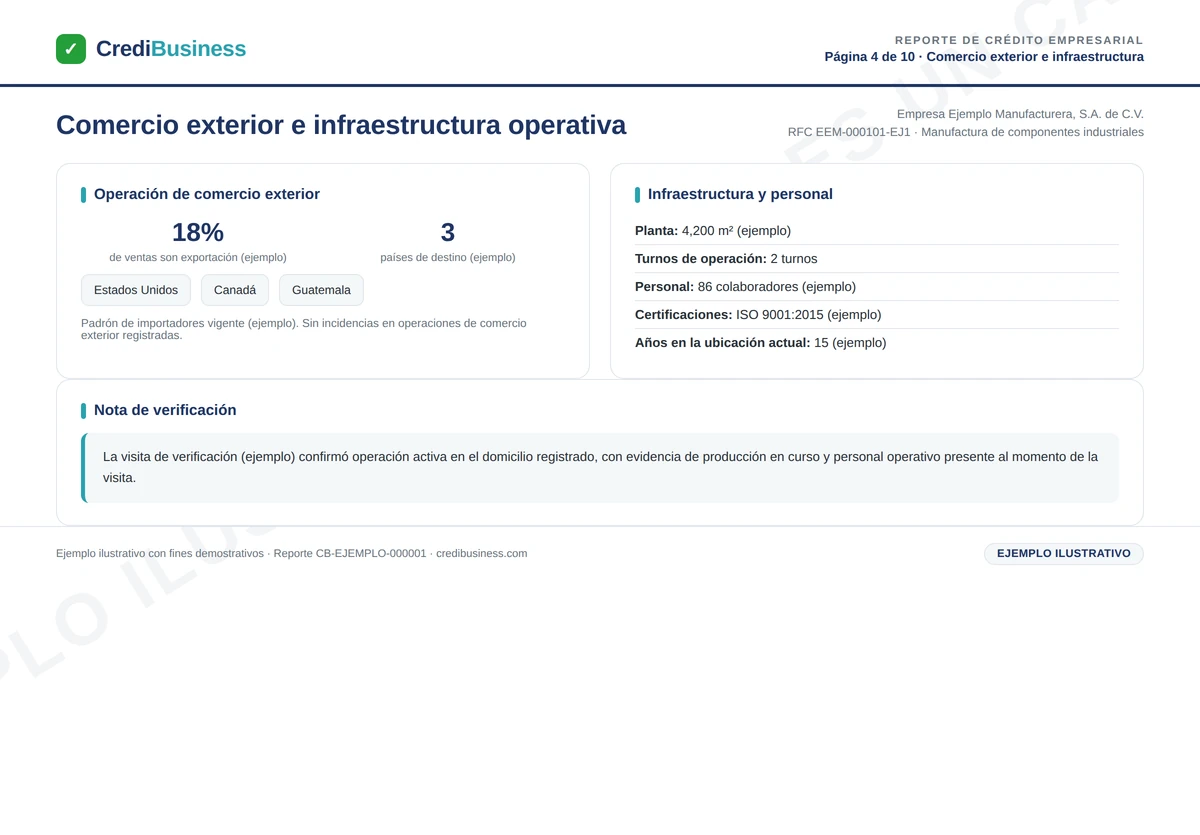Click the verification visit note paragraph

(600, 468)
